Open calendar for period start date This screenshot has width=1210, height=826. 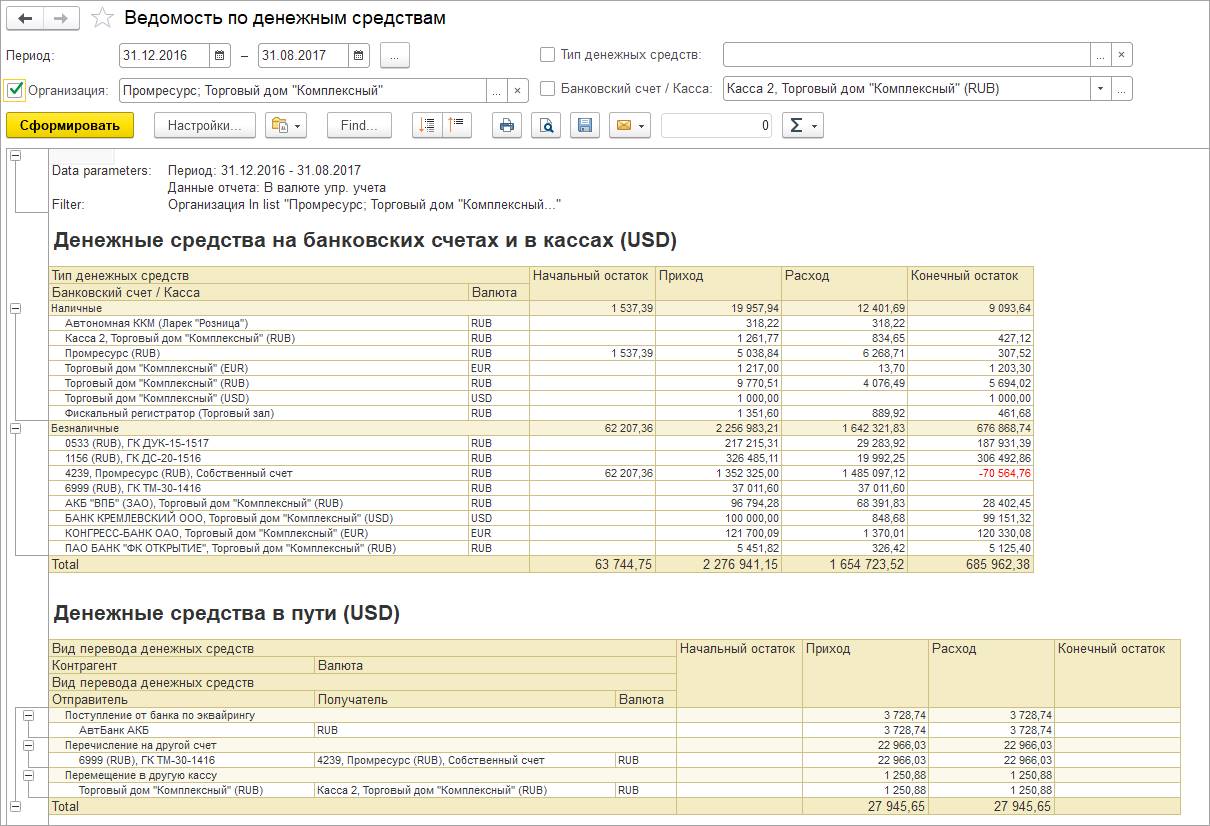[219, 55]
